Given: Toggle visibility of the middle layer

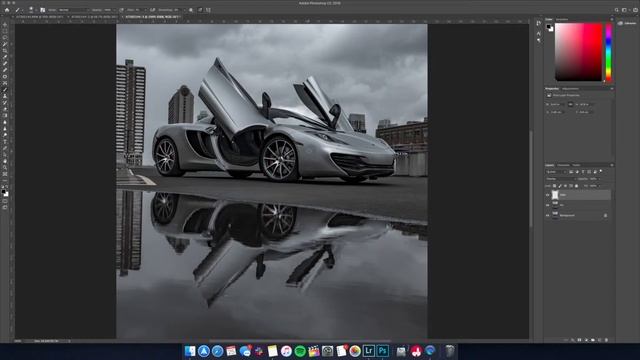Looking at the screenshot, I should (x=548, y=205).
